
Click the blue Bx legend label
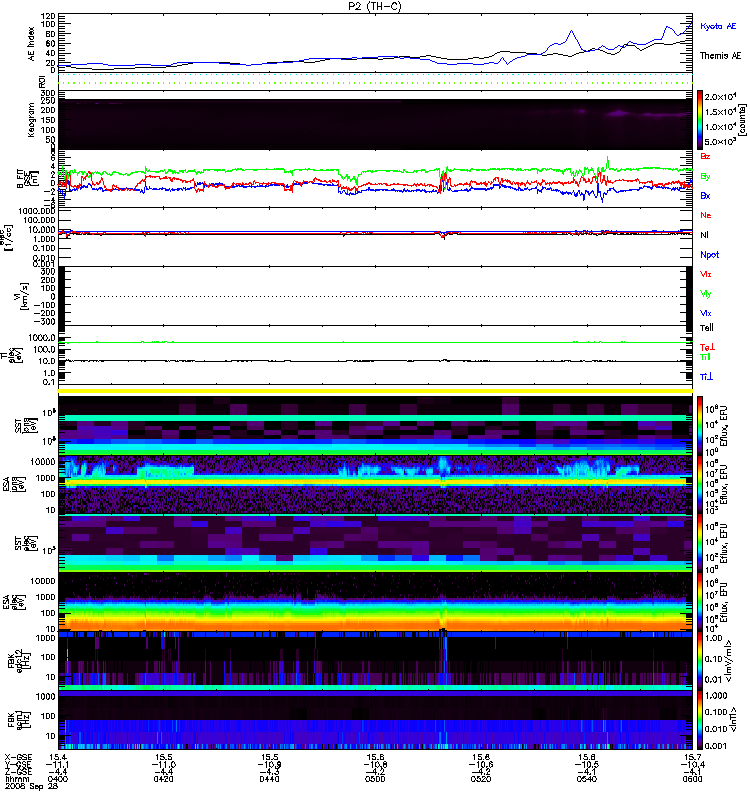pyautogui.click(x=705, y=195)
